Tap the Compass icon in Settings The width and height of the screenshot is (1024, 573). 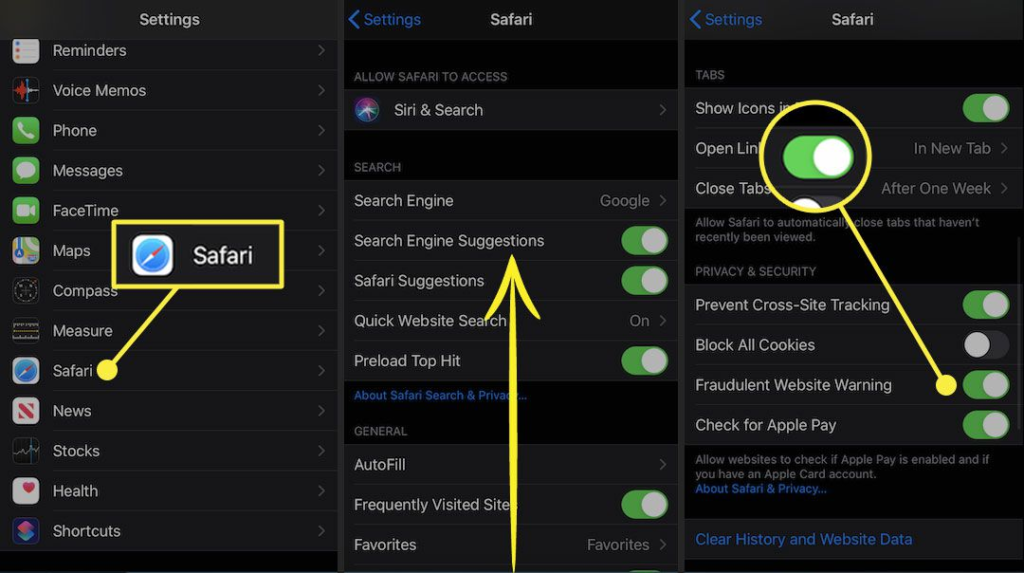click(25, 291)
